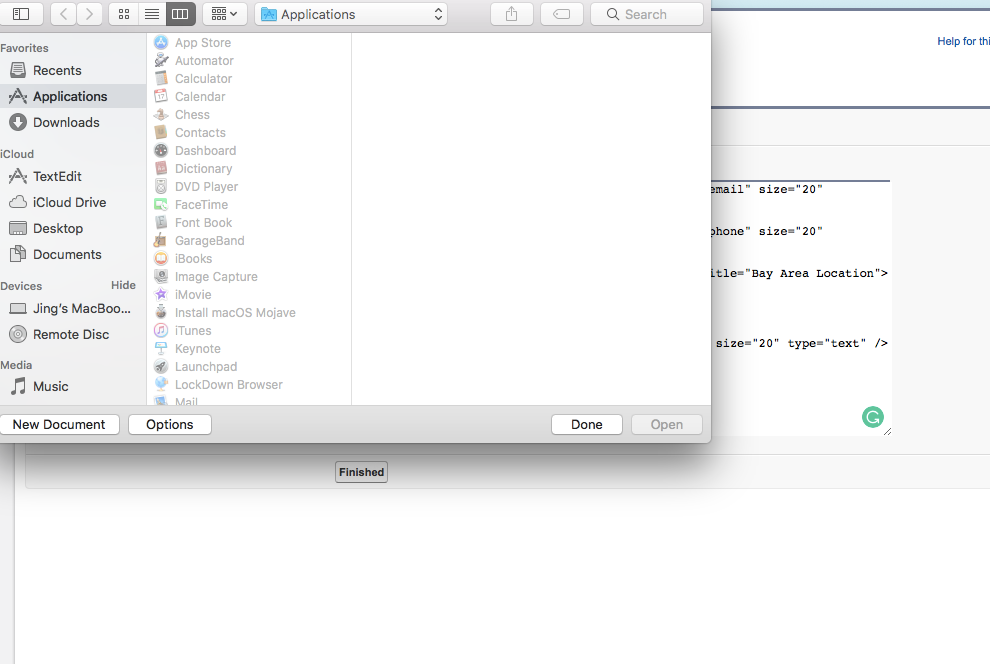This screenshot has width=990, height=664.
Task: Select "Chess" text in app list
Action: (x=192, y=114)
